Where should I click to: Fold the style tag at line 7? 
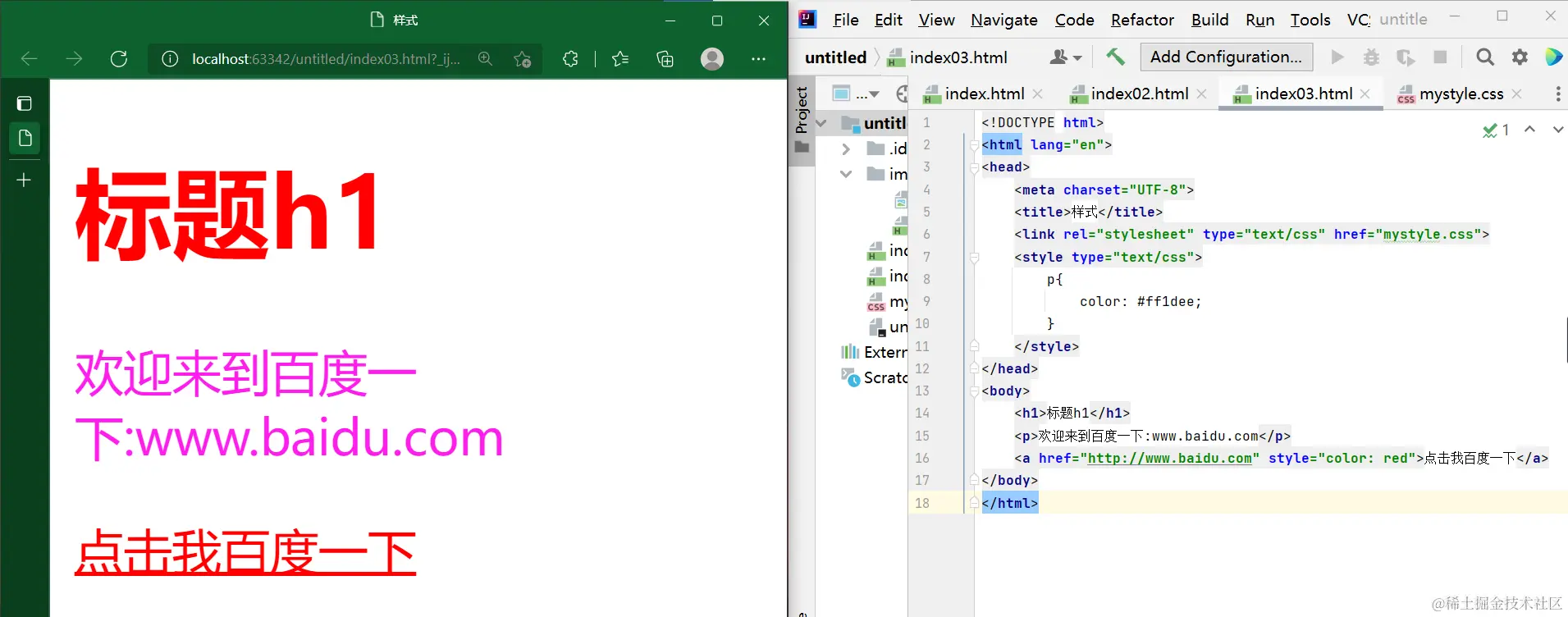[x=975, y=258]
